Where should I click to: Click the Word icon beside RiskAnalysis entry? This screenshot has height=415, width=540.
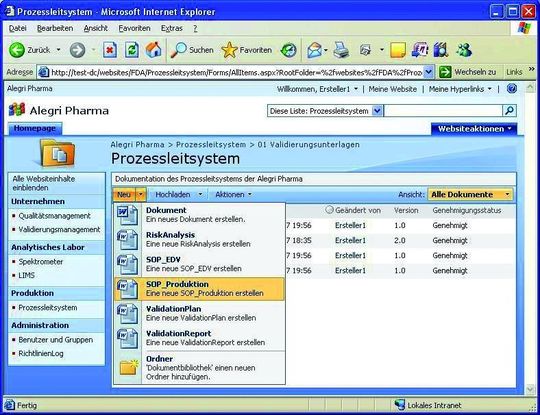127,239
